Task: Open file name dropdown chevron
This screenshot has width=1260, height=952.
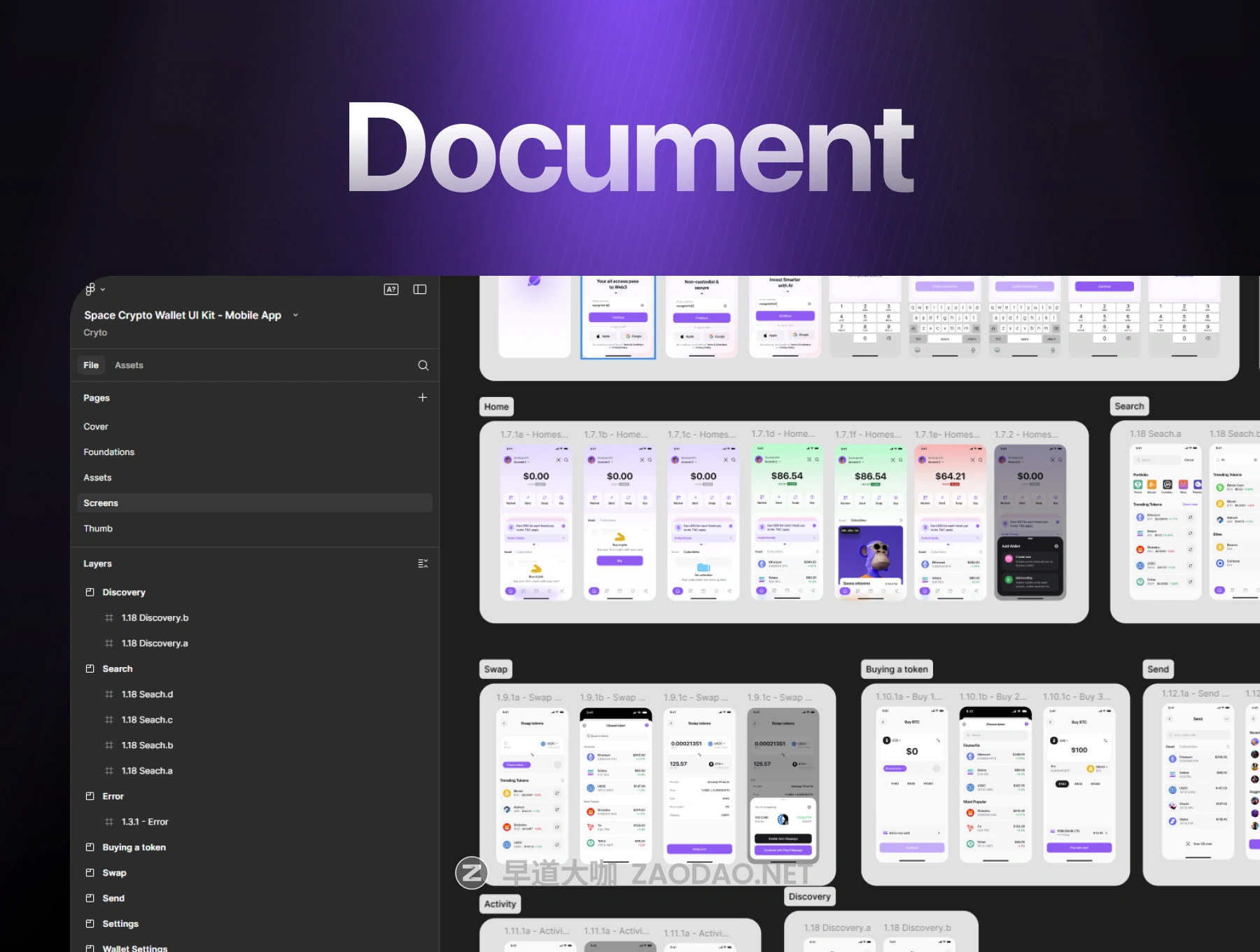Action: tap(295, 315)
